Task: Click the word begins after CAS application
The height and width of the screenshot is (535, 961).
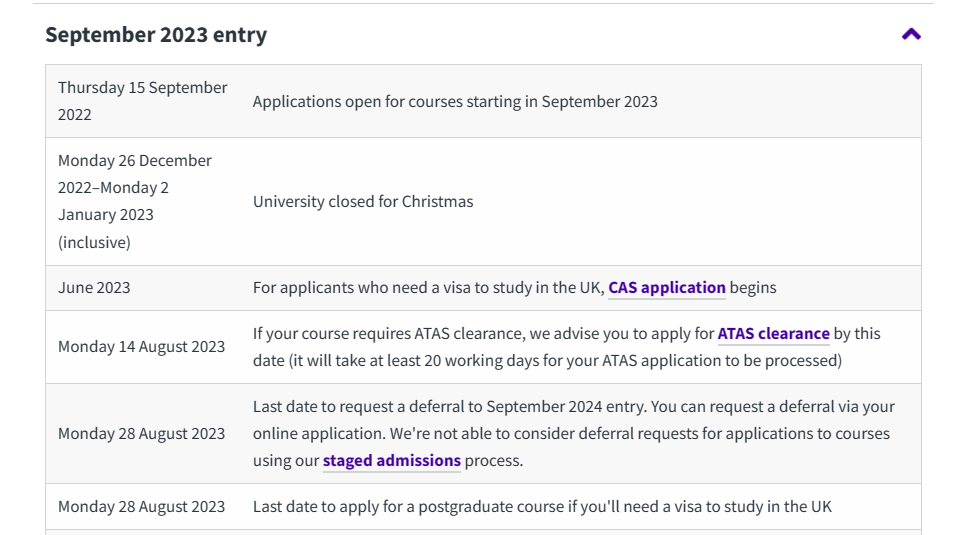Action: click(x=753, y=288)
